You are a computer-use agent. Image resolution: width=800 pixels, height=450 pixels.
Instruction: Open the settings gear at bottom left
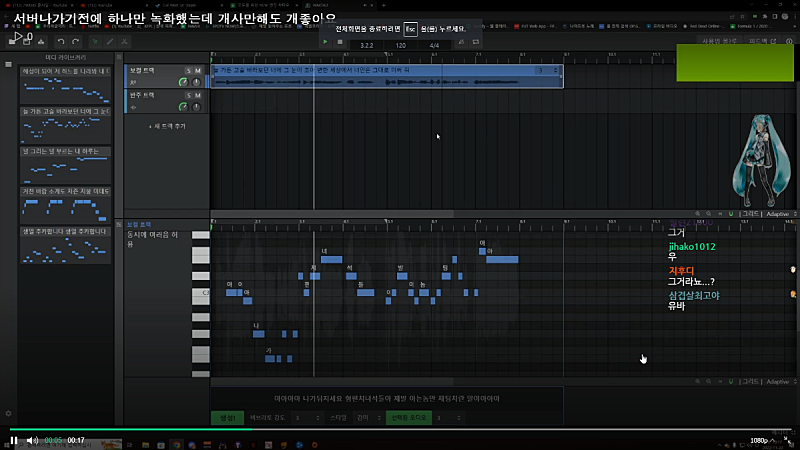click(8, 413)
